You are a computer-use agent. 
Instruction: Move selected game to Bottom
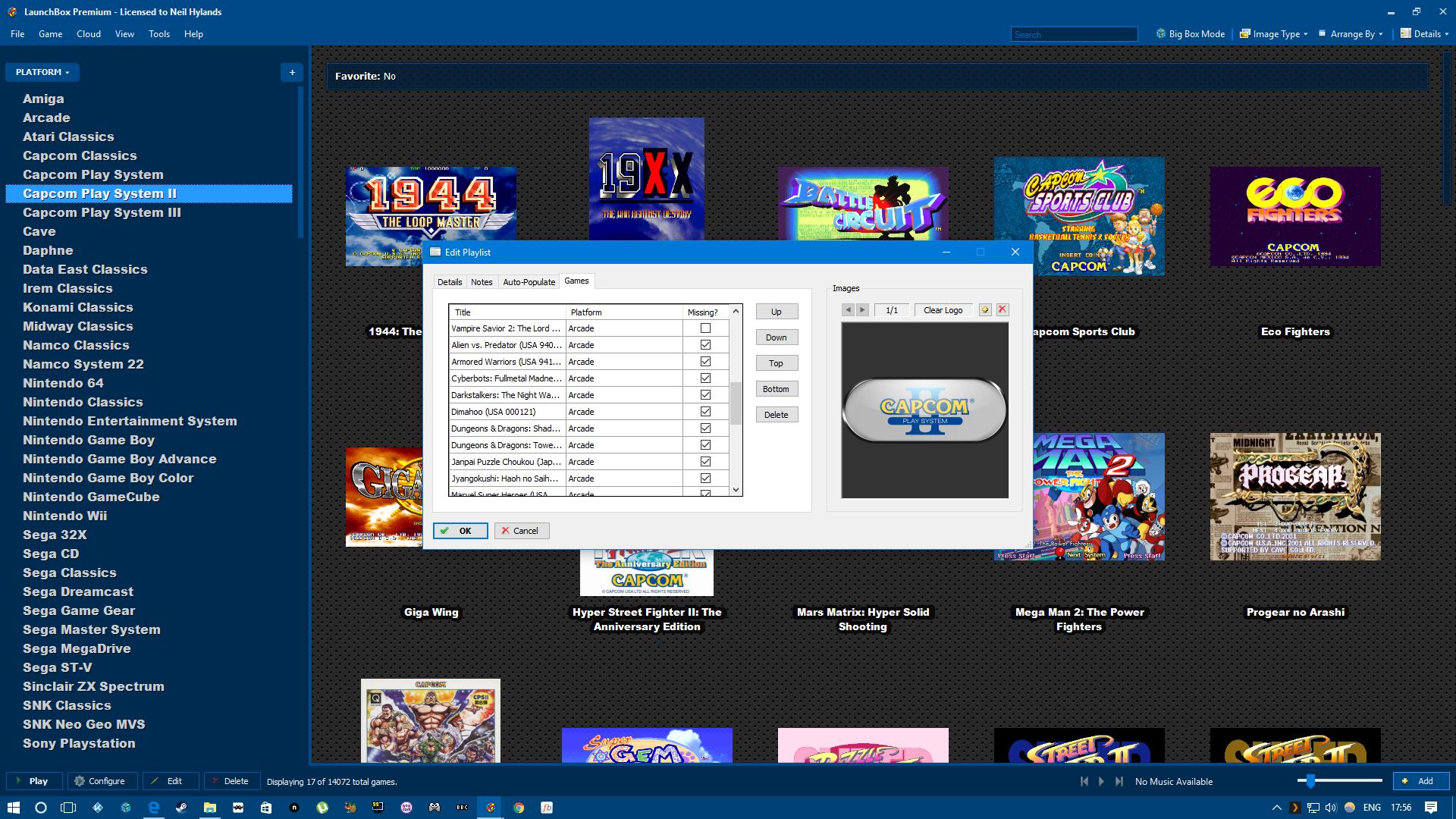(x=777, y=389)
